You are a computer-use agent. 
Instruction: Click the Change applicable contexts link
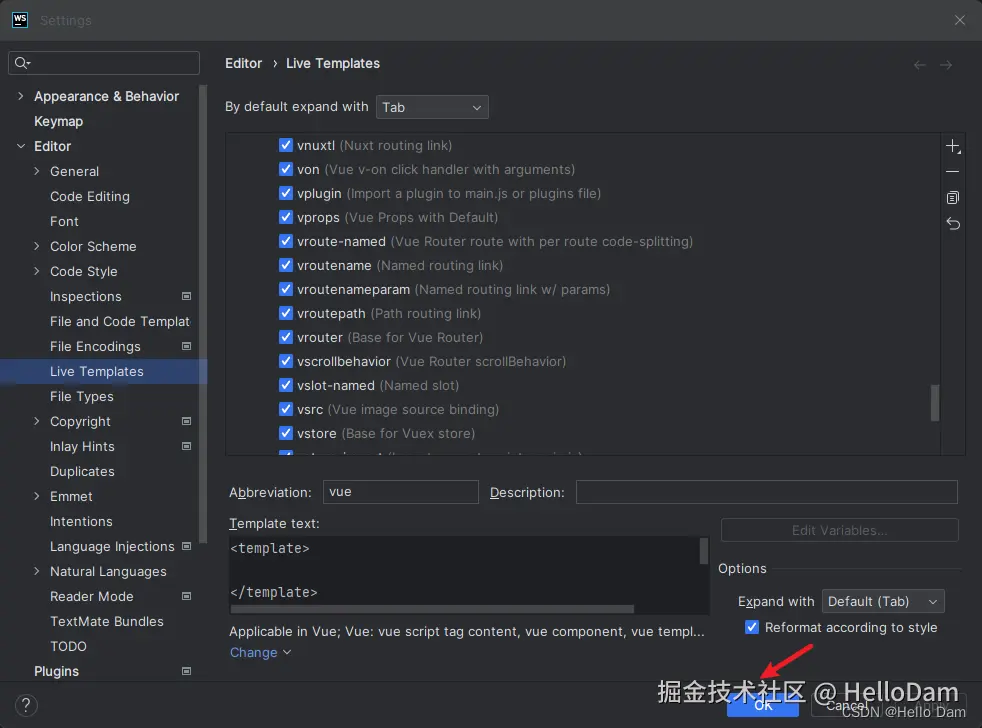(260, 652)
